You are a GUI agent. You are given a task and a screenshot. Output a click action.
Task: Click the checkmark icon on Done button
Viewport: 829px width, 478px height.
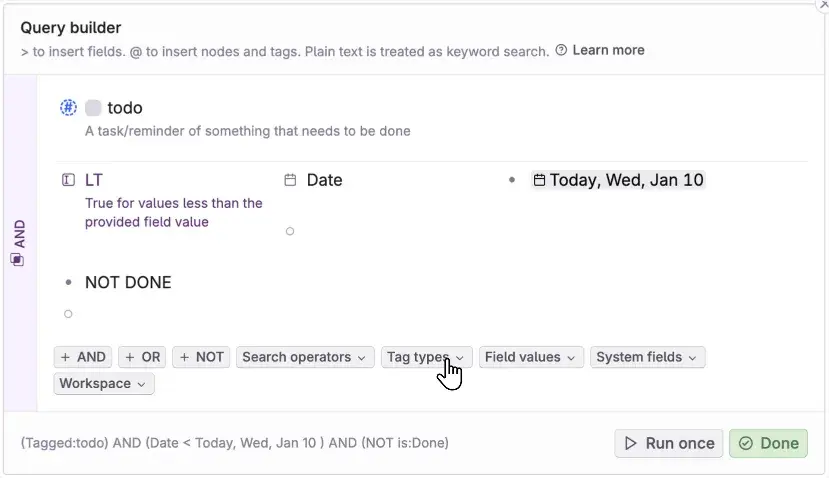point(745,443)
